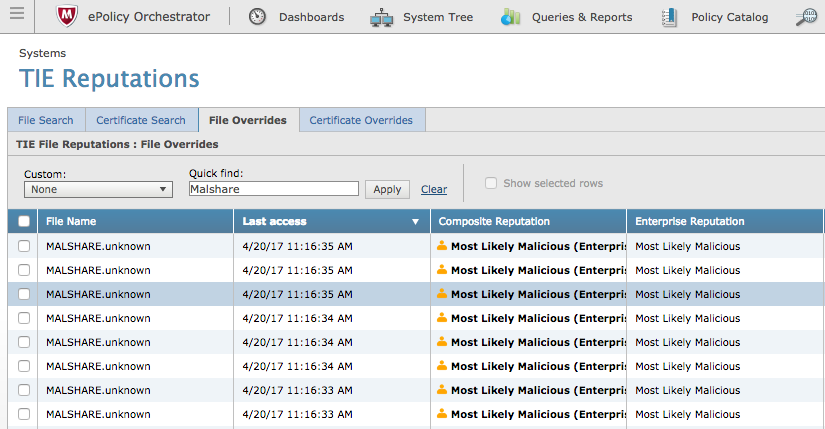Open System Tree from the top navigation
This screenshot has height=429, width=825.
438,17
